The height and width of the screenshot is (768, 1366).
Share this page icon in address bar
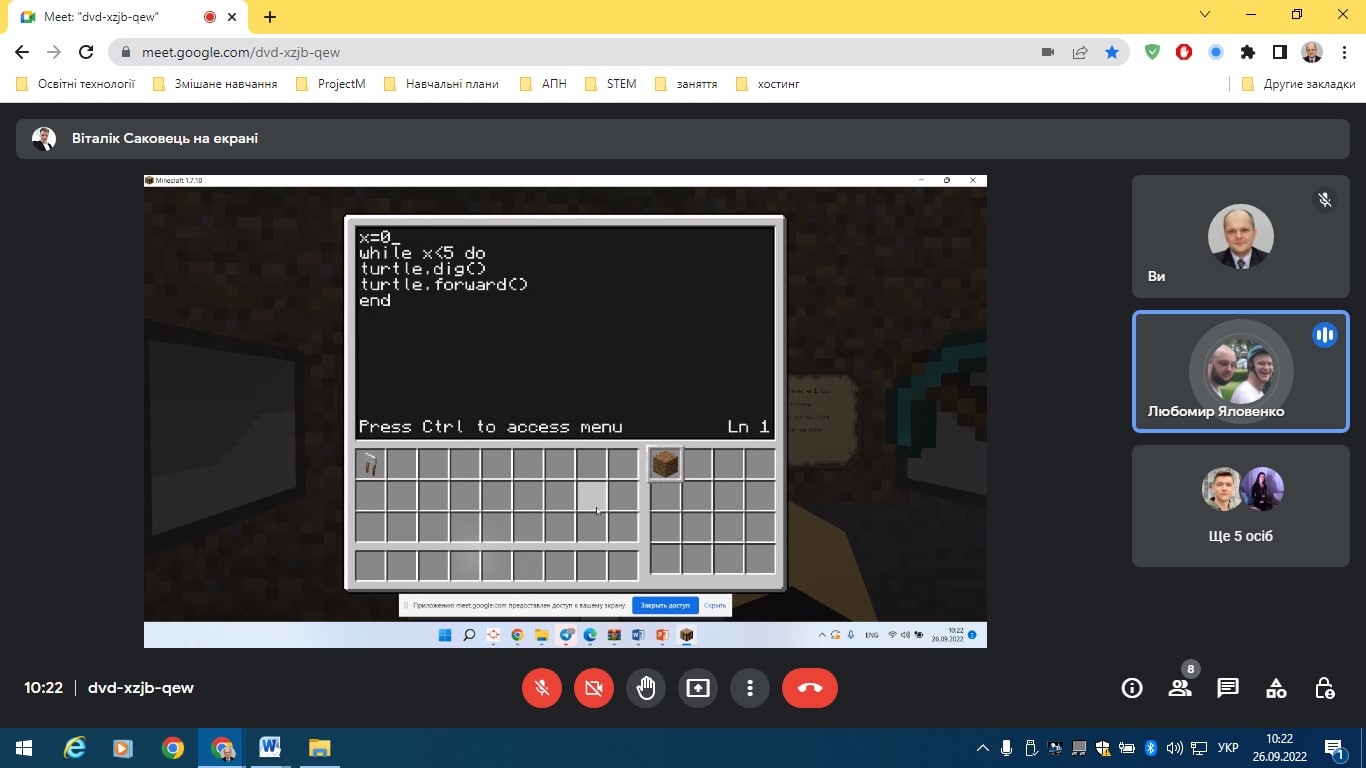[x=1080, y=52]
